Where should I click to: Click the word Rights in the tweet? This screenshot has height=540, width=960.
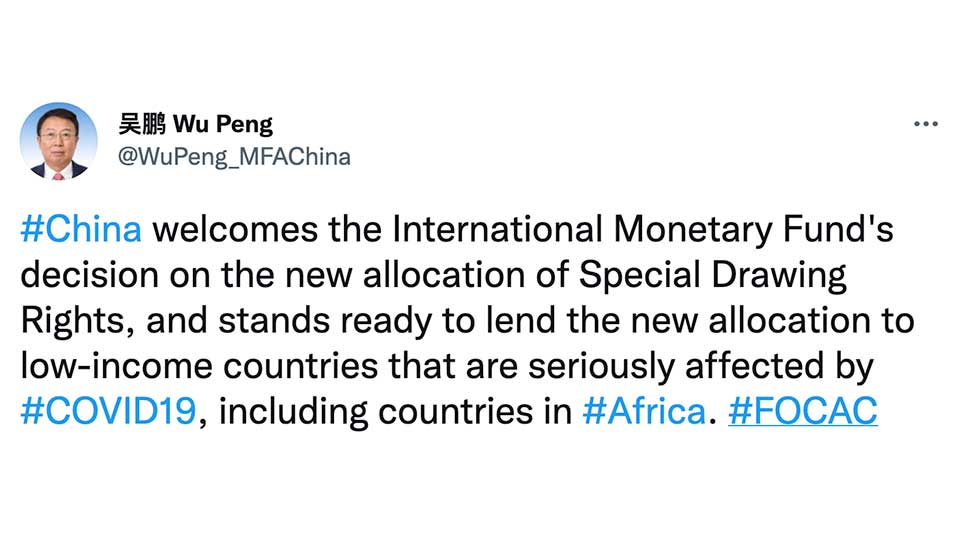pyautogui.click(x=72, y=321)
